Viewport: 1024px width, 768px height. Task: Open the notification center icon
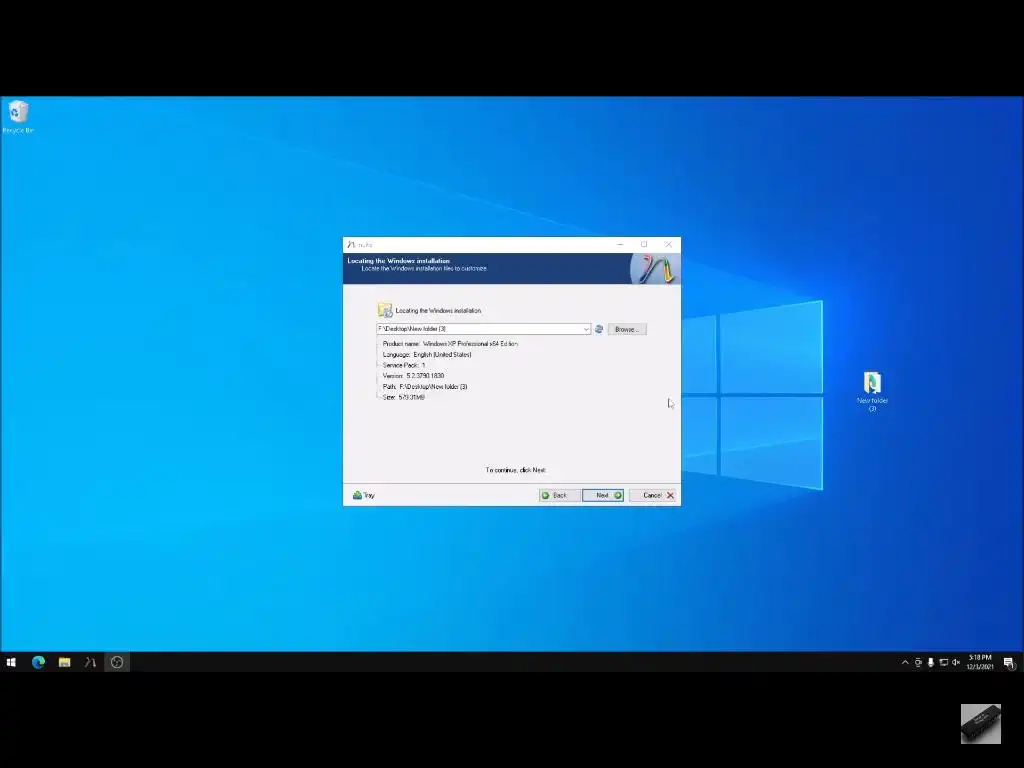point(1009,662)
